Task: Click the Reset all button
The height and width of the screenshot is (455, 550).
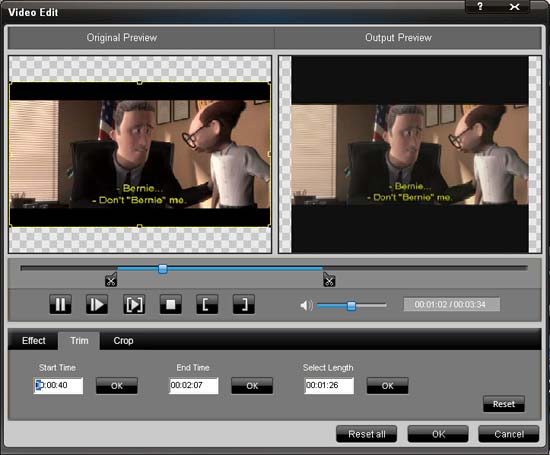Action: (x=367, y=434)
